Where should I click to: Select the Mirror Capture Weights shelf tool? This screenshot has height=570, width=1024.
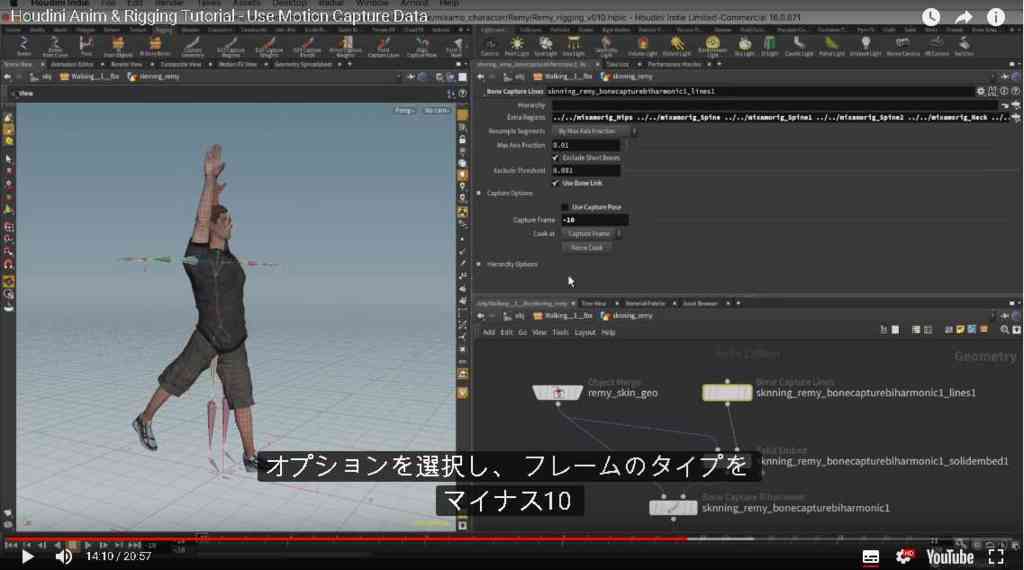345,46
